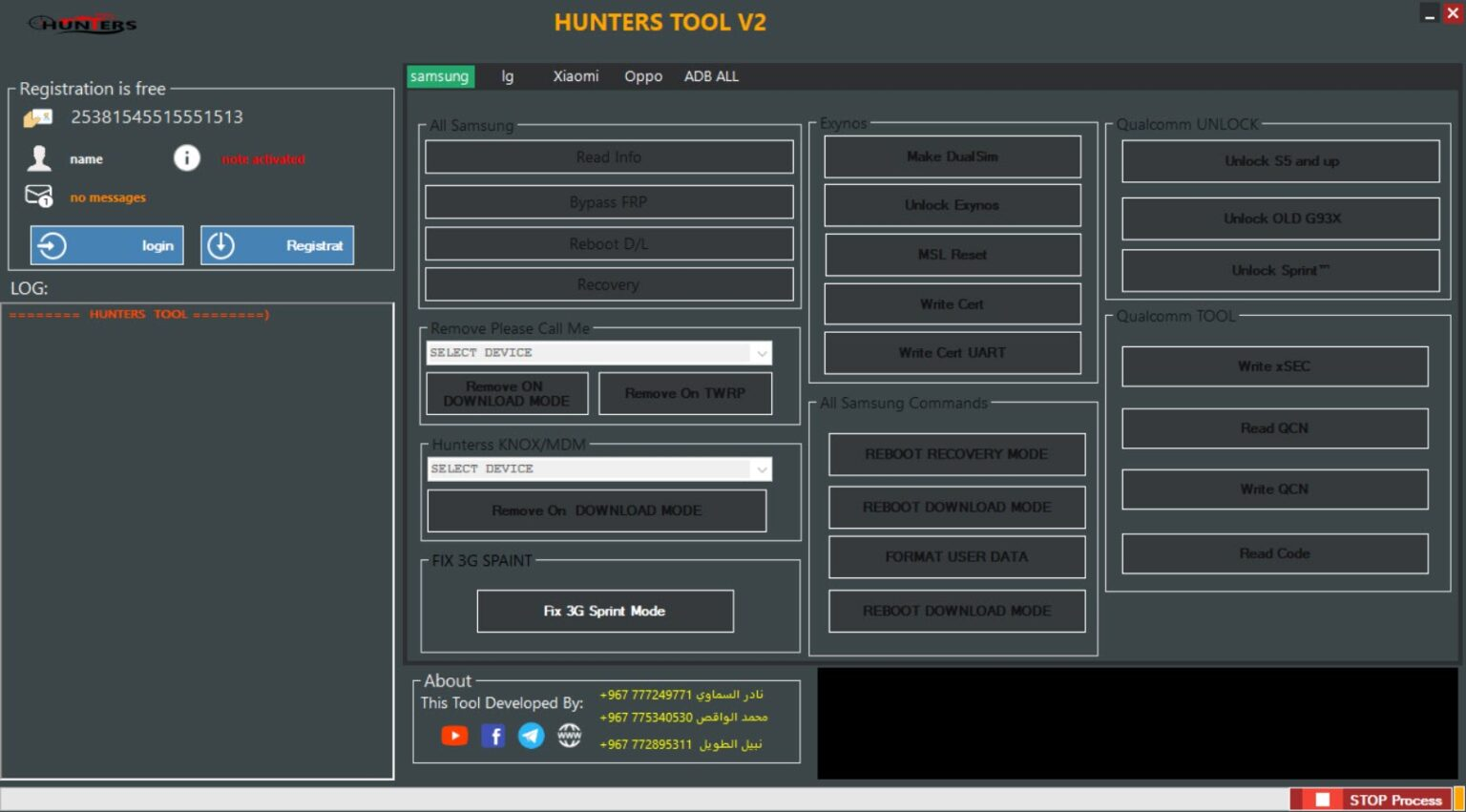Click the registration ID card icon
The height and width of the screenshot is (812, 1466).
click(x=38, y=117)
